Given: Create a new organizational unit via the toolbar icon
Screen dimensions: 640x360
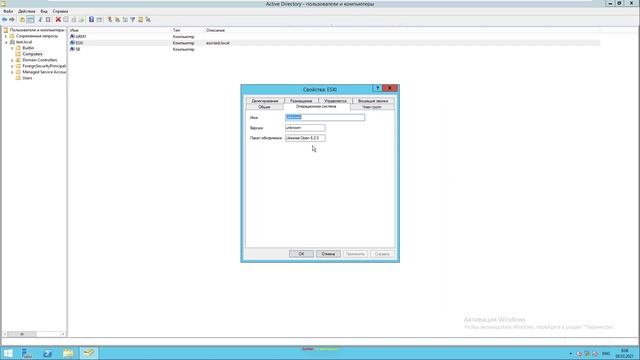Looking at the screenshot, I should [x=125, y=20].
